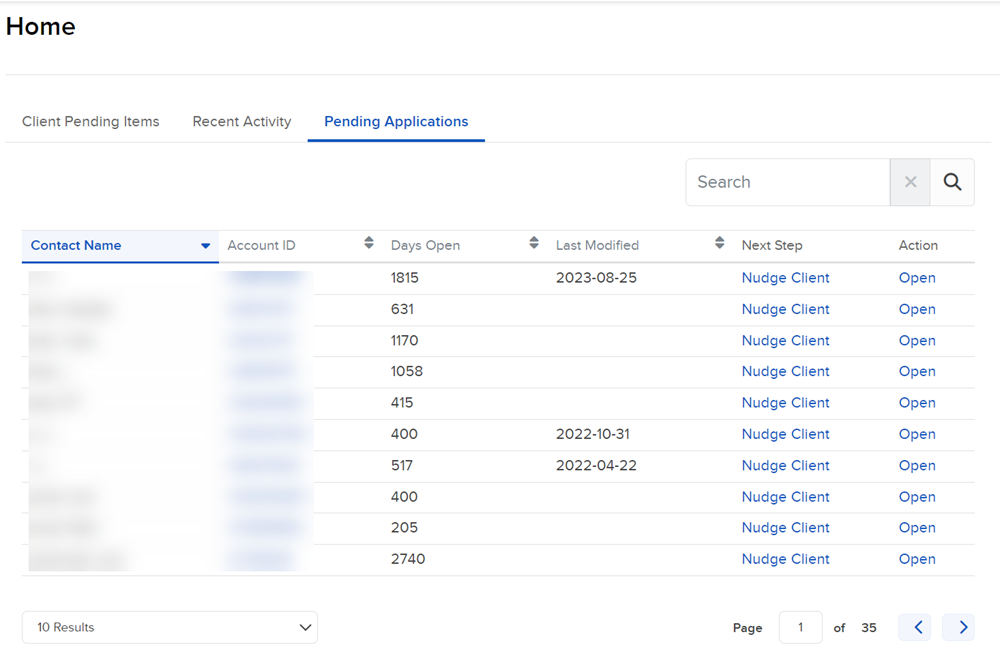Image resolution: width=1000 pixels, height=671 pixels.
Task: Go to previous page arrow
Action: [915, 627]
